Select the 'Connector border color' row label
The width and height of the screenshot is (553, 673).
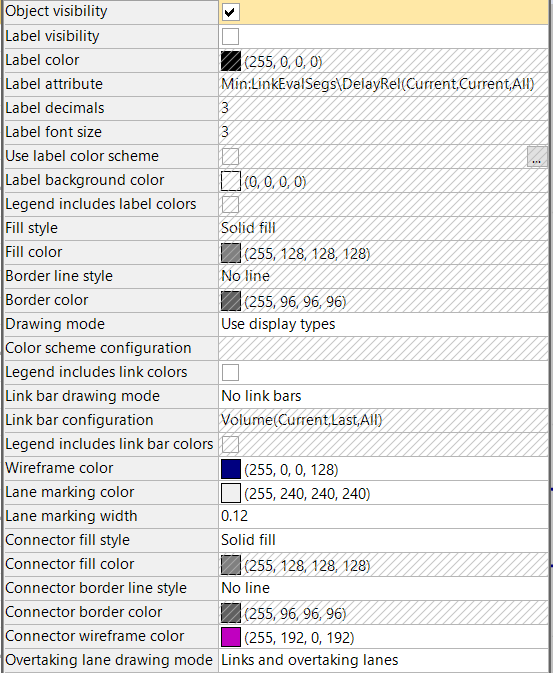(x=84, y=612)
